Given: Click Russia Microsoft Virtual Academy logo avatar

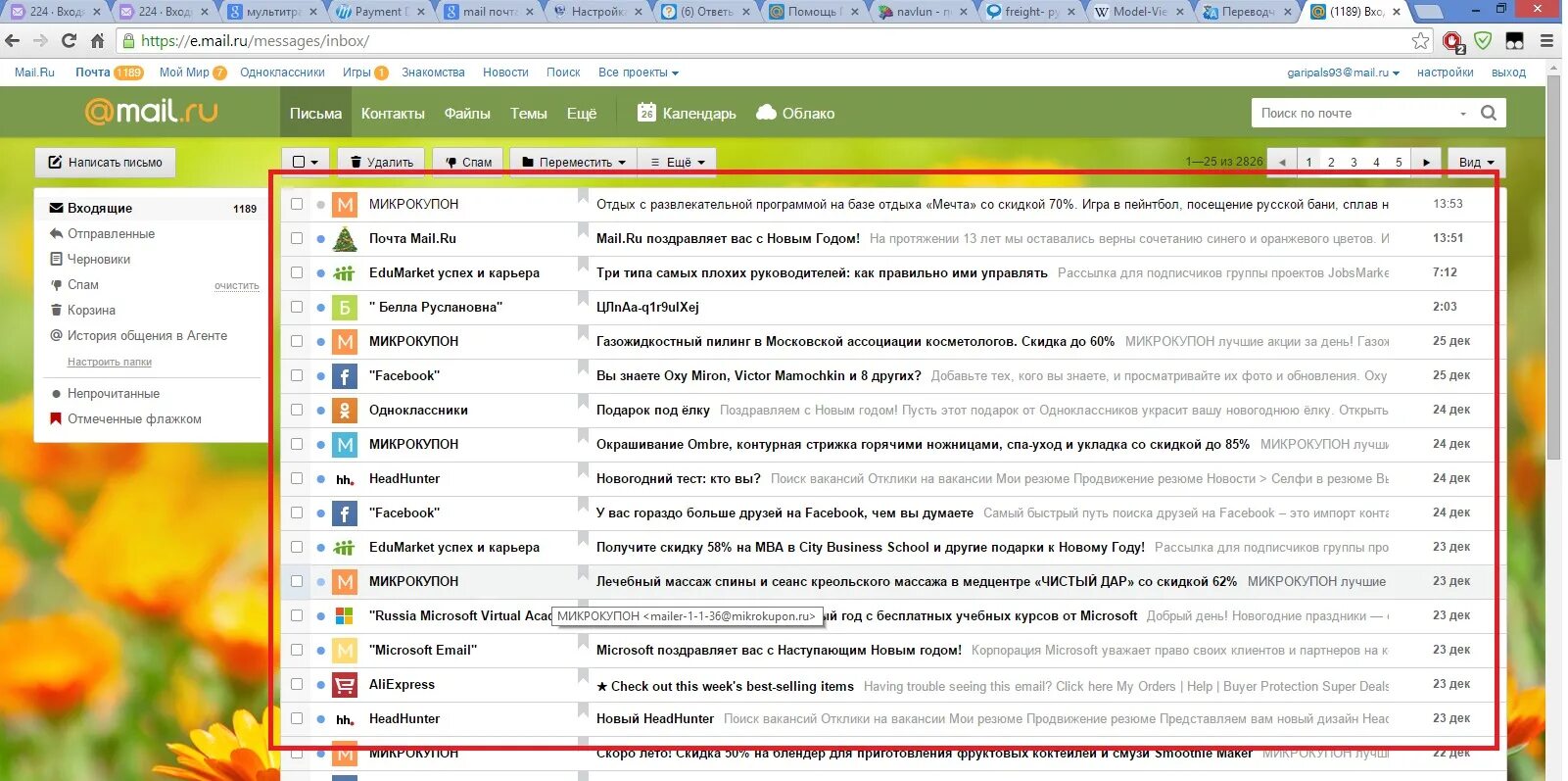Looking at the screenshot, I should (345, 615).
